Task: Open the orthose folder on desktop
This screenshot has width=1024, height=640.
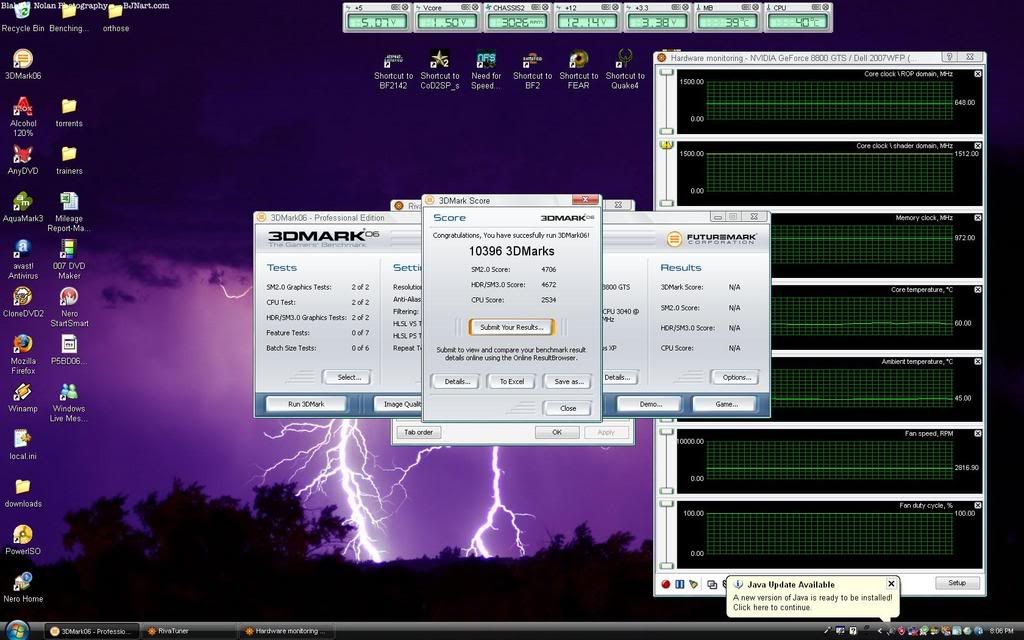Action: pyautogui.click(x=116, y=17)
